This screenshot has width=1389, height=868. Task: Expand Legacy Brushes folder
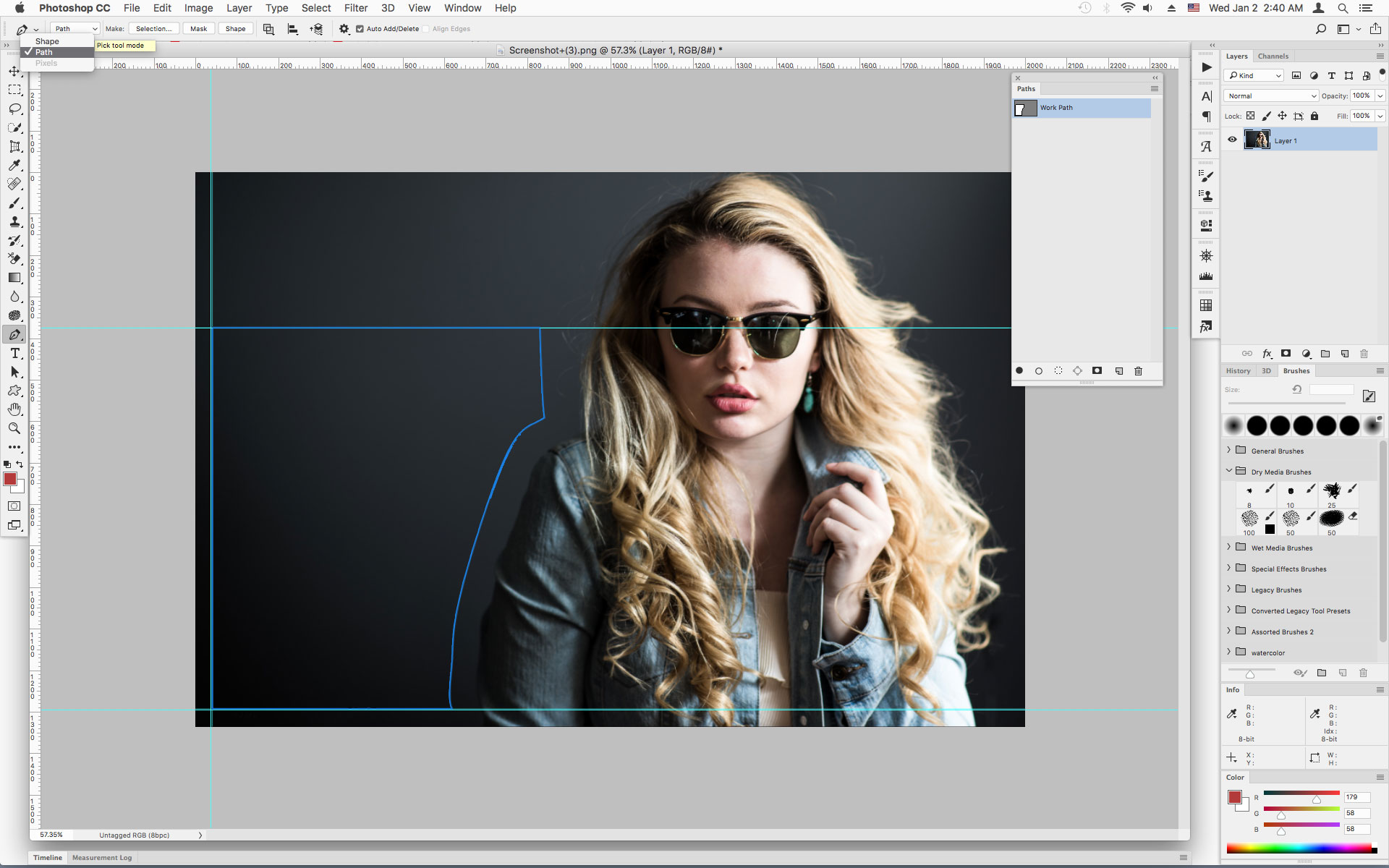coord(1228,589)
